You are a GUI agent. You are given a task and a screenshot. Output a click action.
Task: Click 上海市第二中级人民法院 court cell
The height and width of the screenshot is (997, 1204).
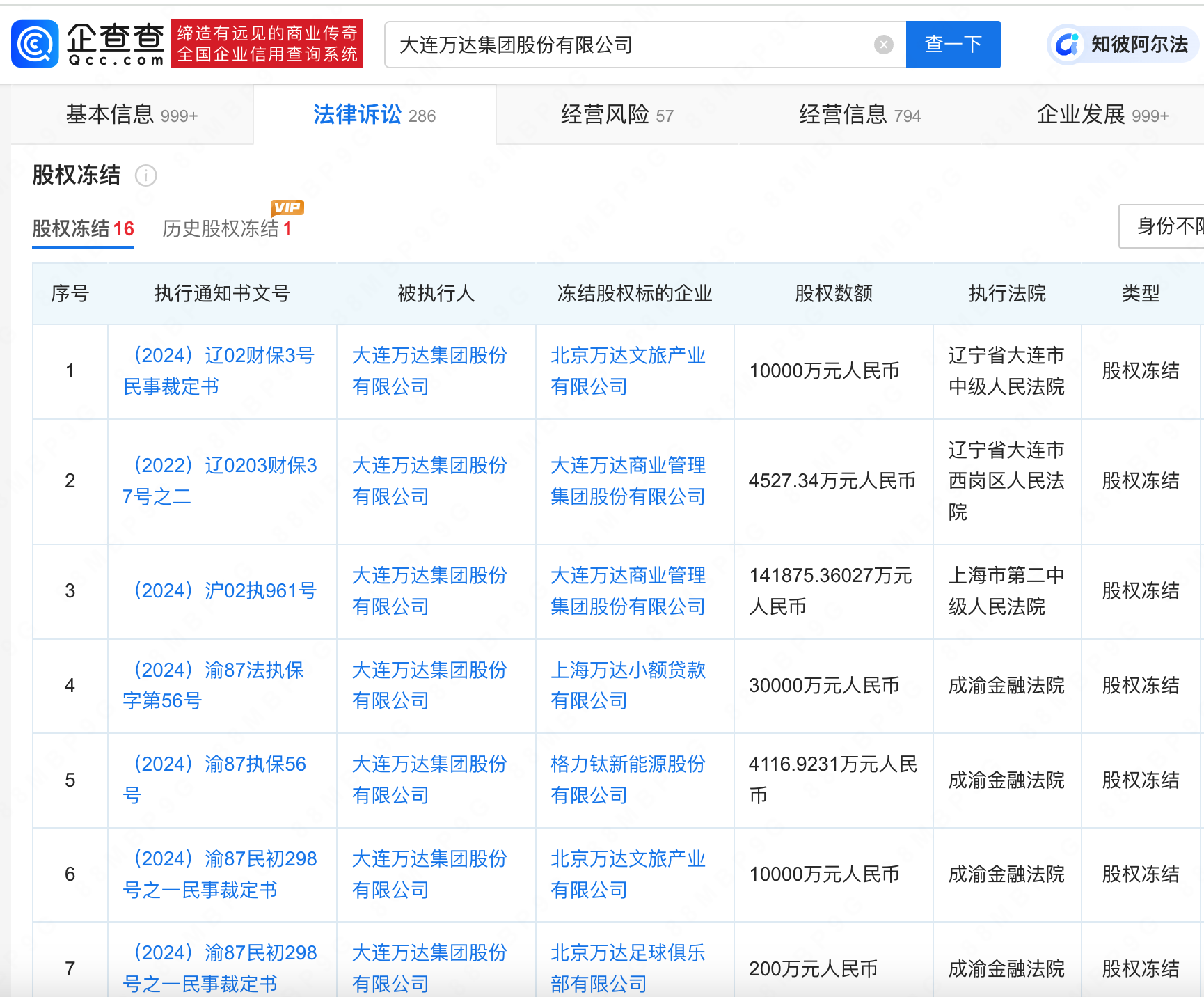(1006, 591)
